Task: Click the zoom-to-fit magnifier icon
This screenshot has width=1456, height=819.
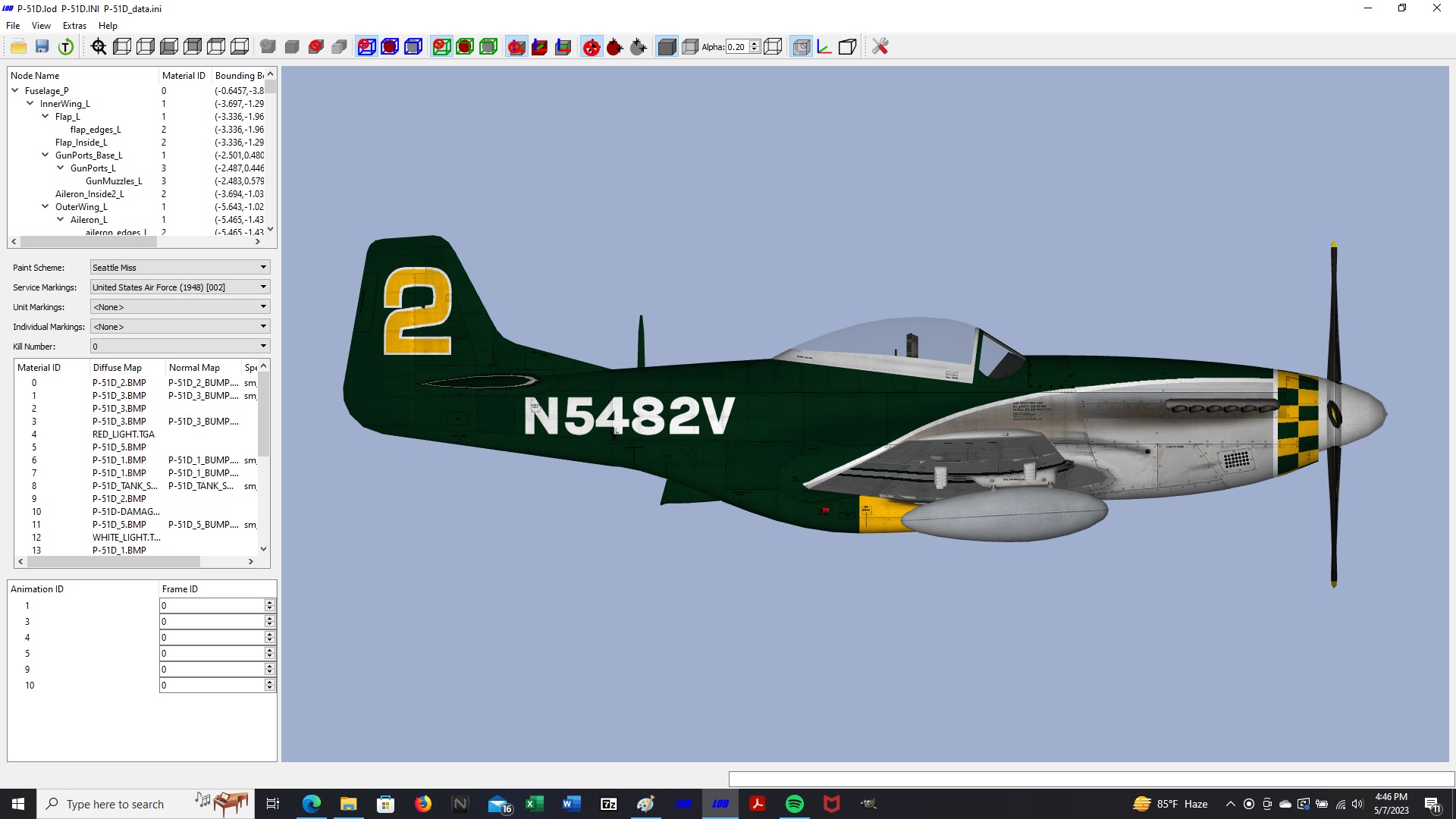Action: pyautogui.click(x=99, y=47)
